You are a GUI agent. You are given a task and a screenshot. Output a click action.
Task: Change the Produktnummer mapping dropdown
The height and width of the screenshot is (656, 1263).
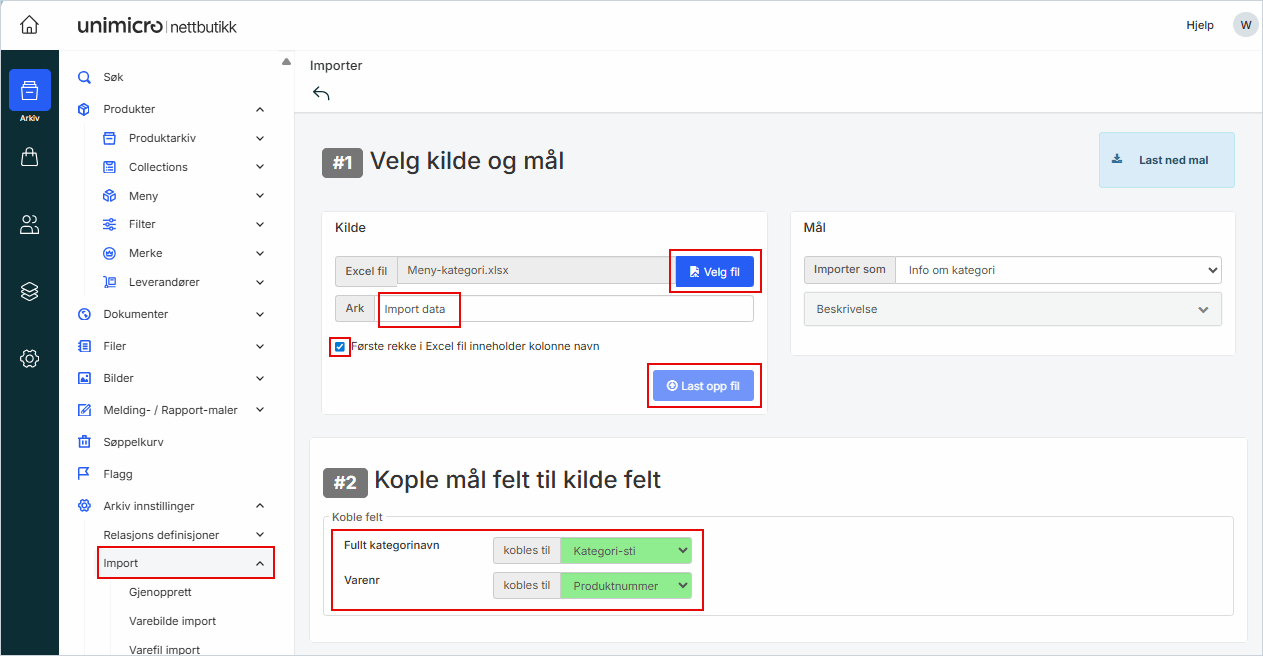click(625, 586)
